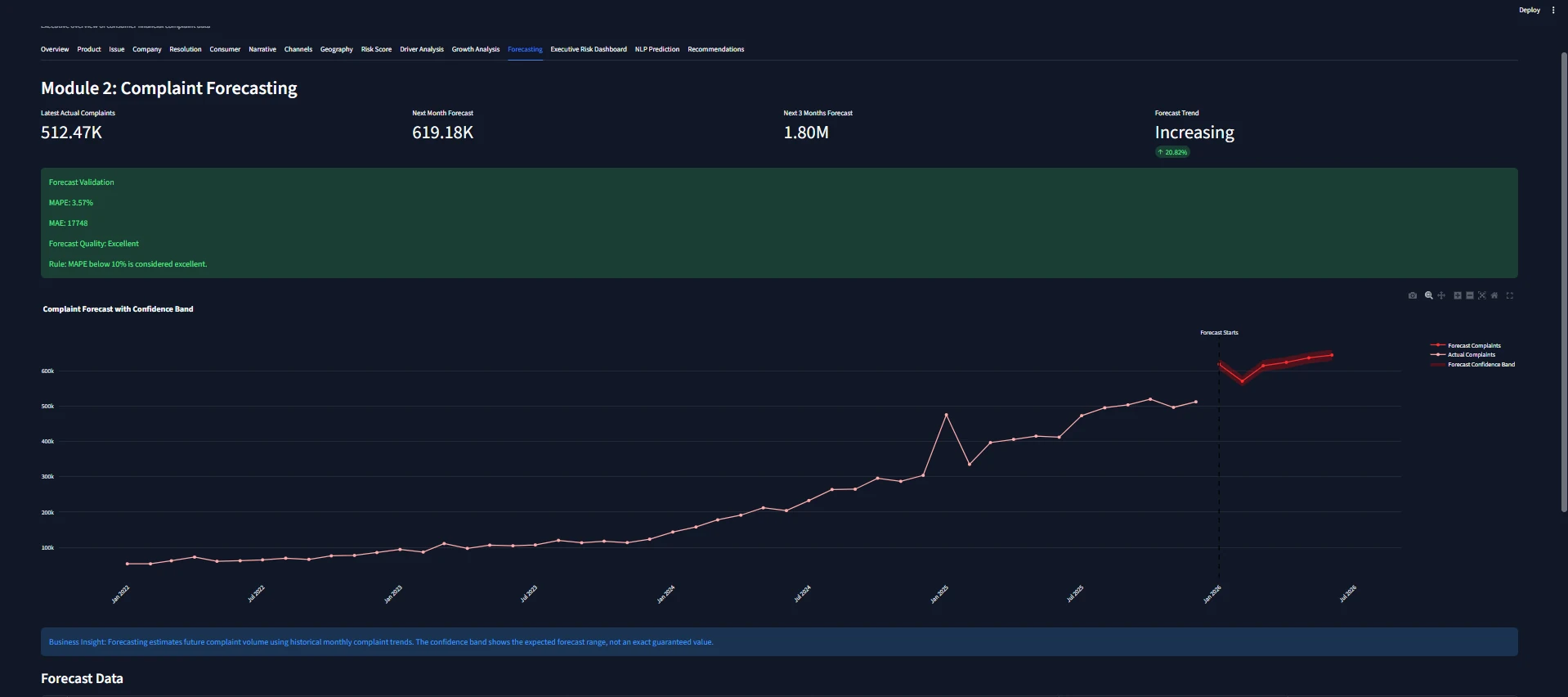This screenshot has height=697, width=1568.
Task: Click the Jan 2026 x-axis label
Action: (x=1212, y=595)
